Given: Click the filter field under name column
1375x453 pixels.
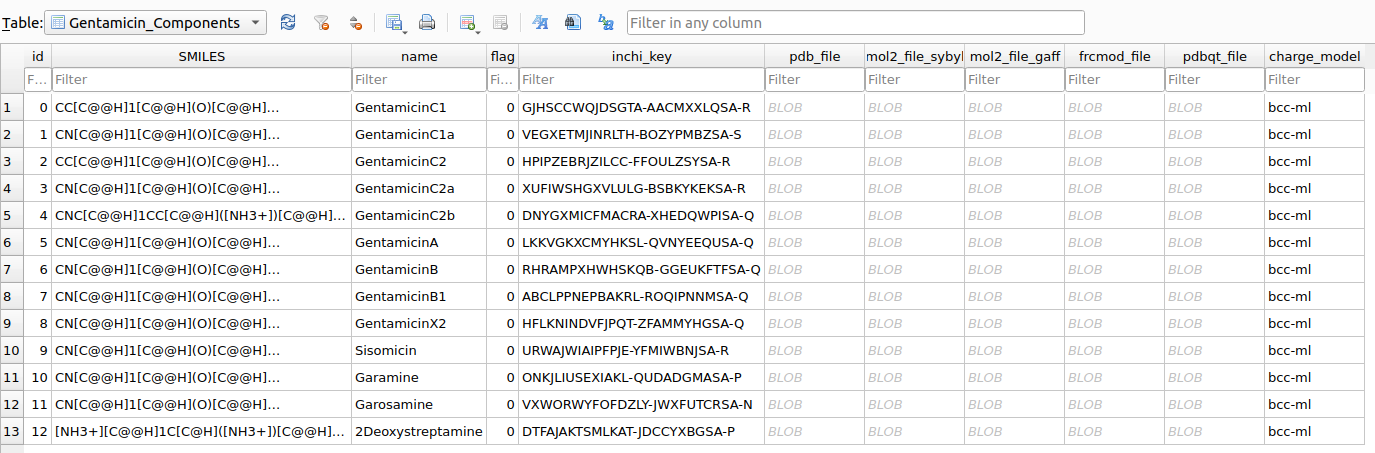Looking at the screenshot, I should click(419, 79).
